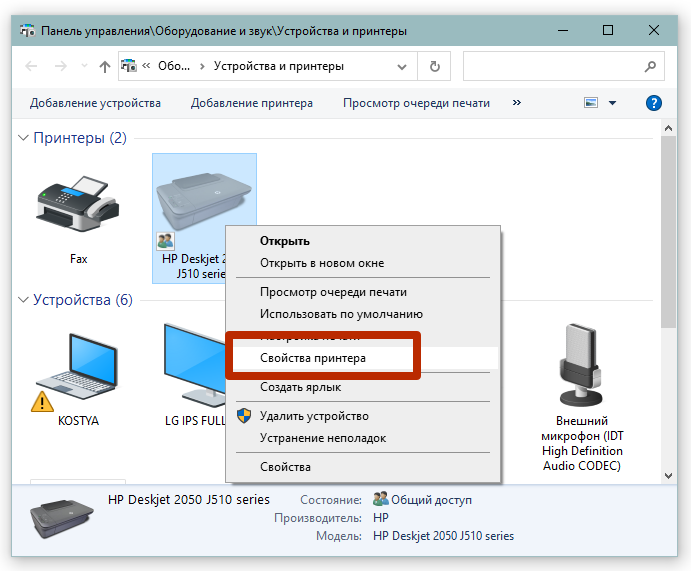Image resolution: width=691 pixels, height=571 pixels.
Task: Open breadcrumb arrow after Обо...
Action: coord(202,67)
